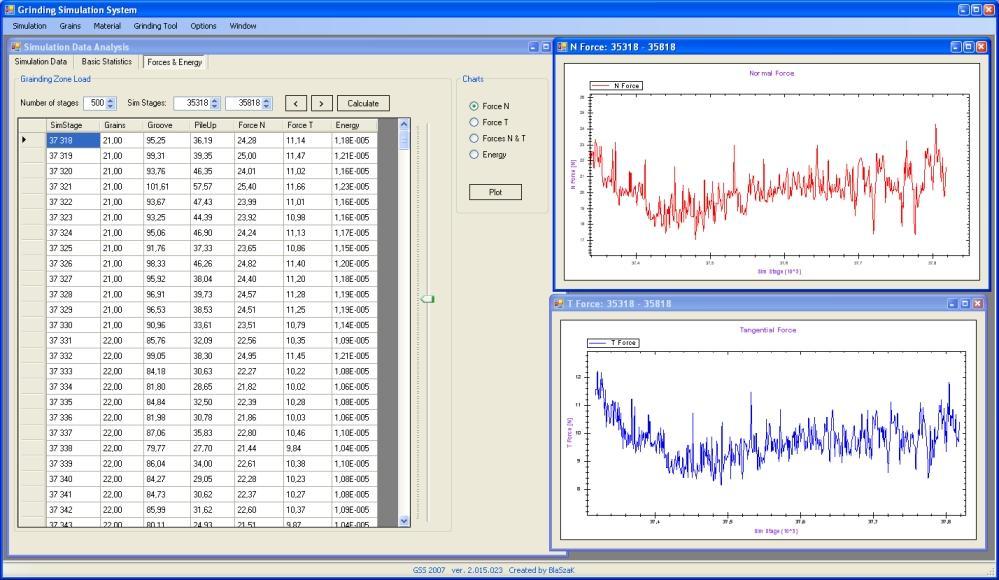The height and width of the screenshot is (580, 999).
Task: Decrease end sim stage 35818 with down arrow
Action: 267,106
